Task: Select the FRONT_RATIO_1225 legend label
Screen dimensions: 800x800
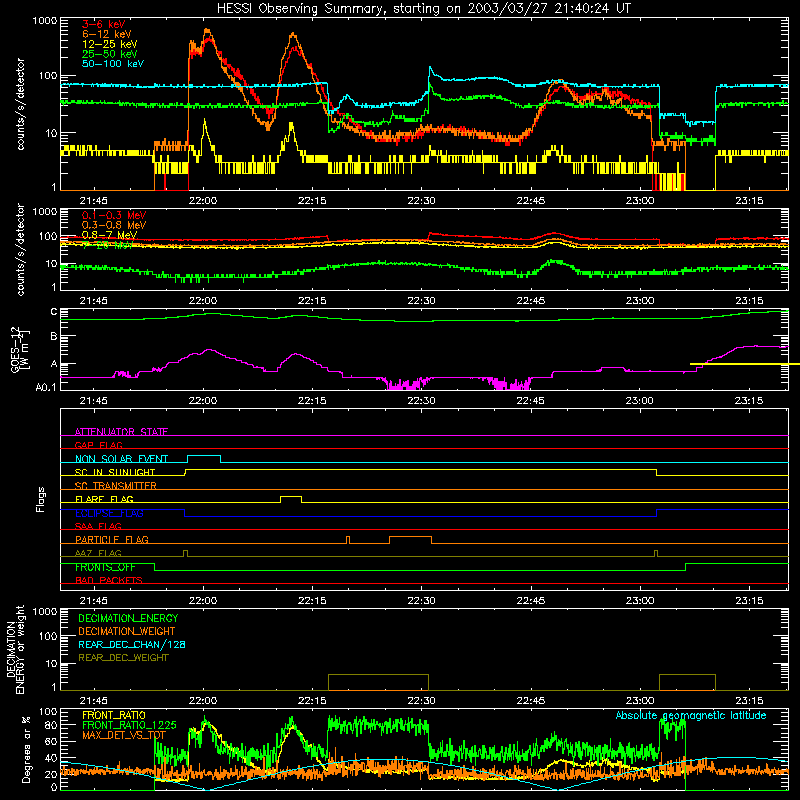Action: pos(129,725)
